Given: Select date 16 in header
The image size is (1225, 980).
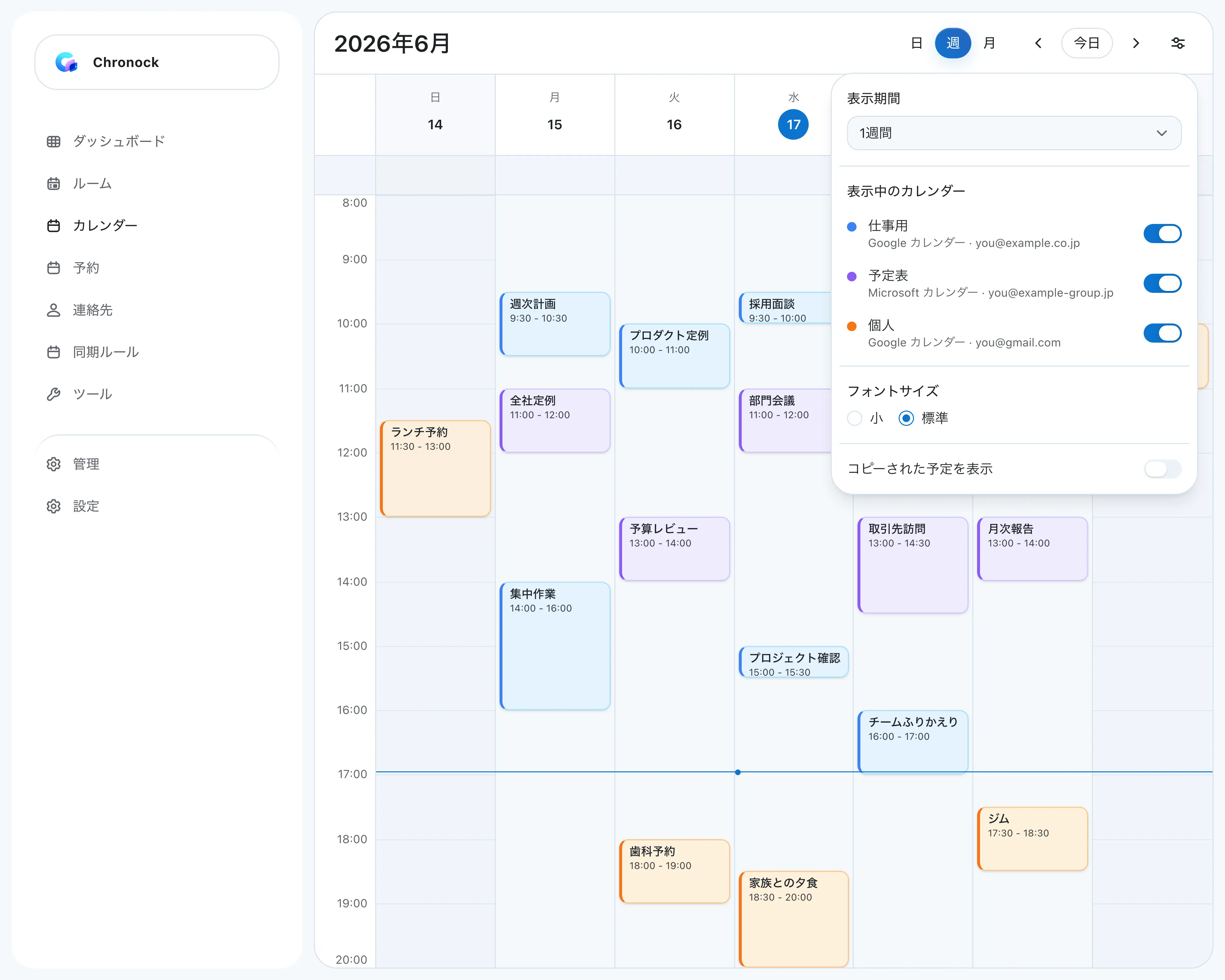Looking at the screenshot, I should [x=674, y=124].
